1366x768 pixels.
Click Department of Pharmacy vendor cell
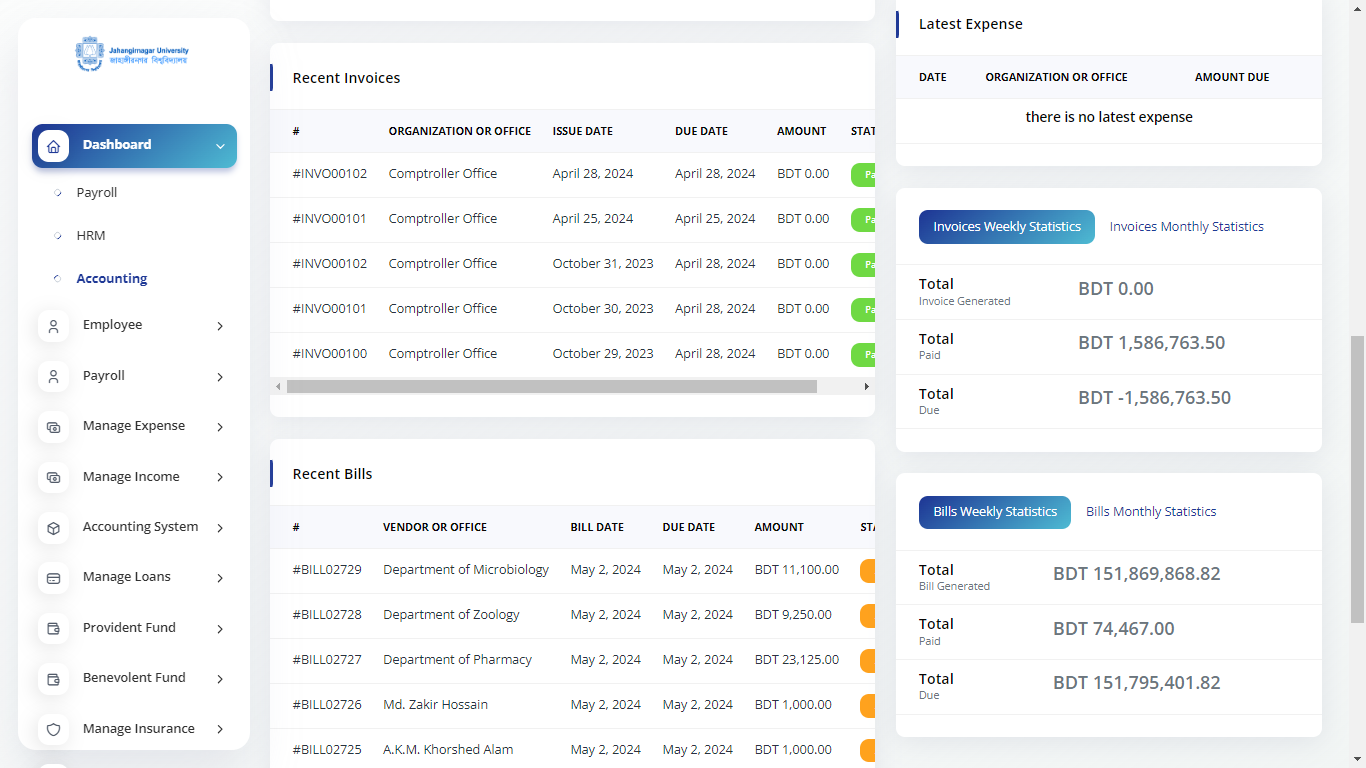pyautogui.click(x=457, y=660)
